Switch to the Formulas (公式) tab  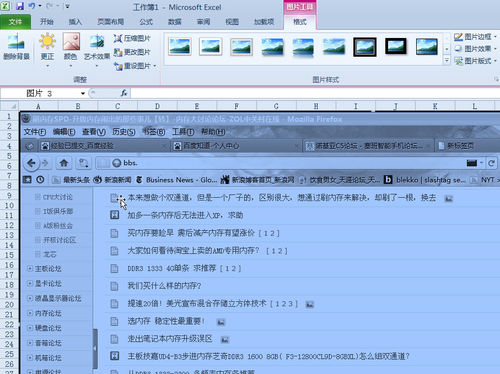coord(146,22)
